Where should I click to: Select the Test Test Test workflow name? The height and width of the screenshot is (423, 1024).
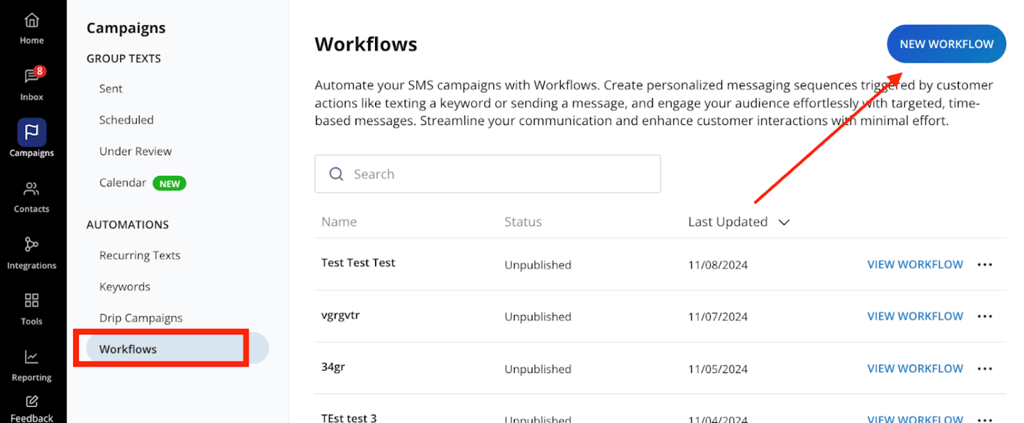(358, 263)
